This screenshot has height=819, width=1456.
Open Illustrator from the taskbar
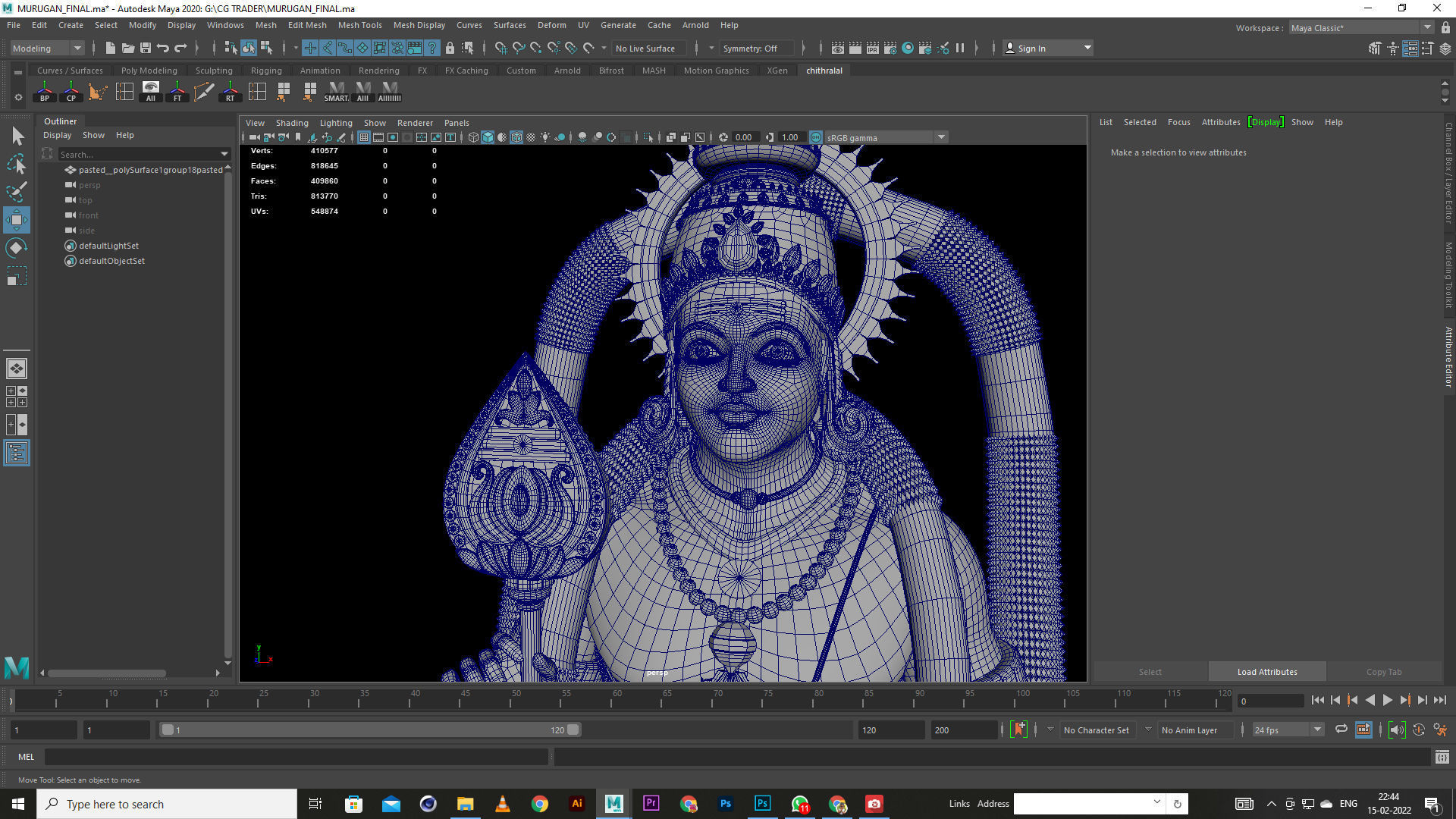pyautogui.click(x=576, y=804)
